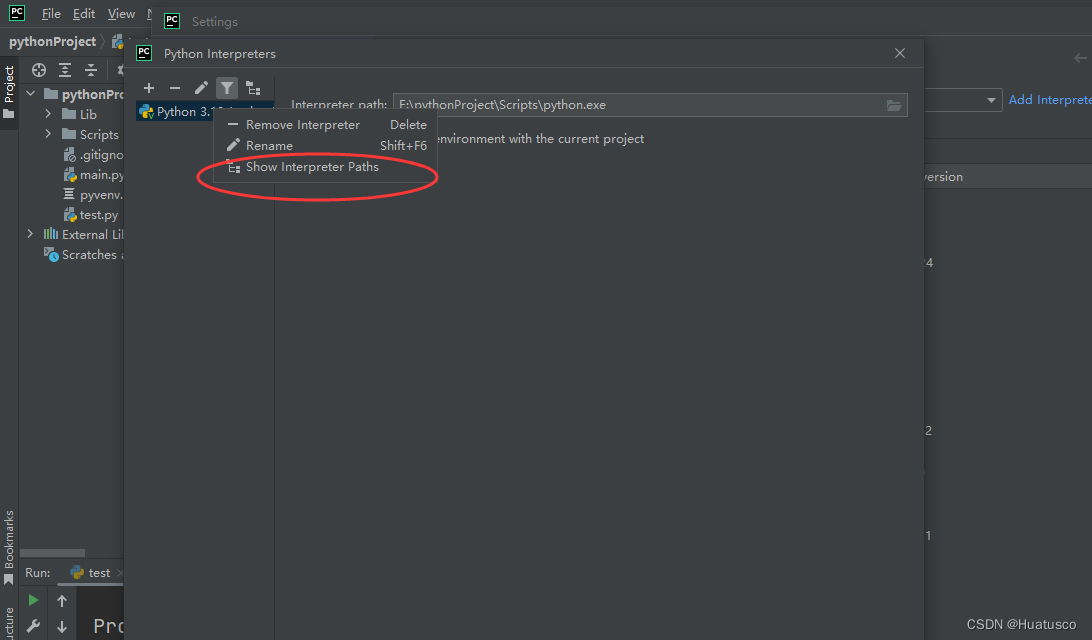Select the opened-file crosshair icon
1092x640 pixels.
(38, 70)
